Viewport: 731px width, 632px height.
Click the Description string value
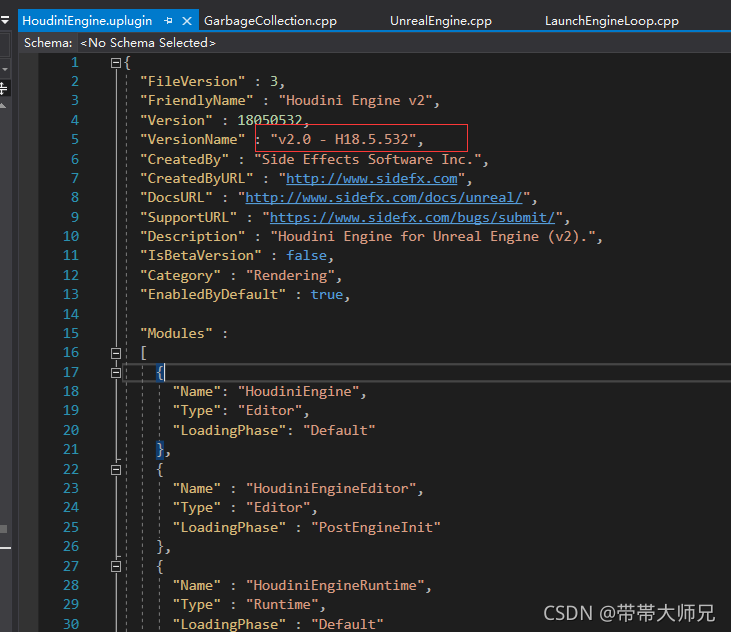[433, 237]
